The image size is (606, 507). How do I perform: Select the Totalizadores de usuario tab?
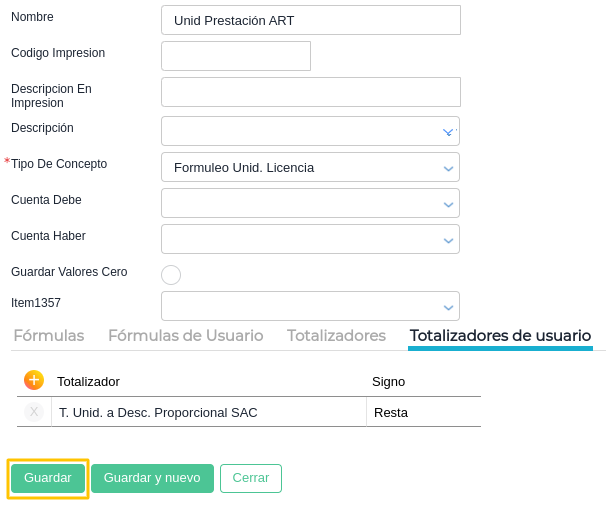point(500,336)
